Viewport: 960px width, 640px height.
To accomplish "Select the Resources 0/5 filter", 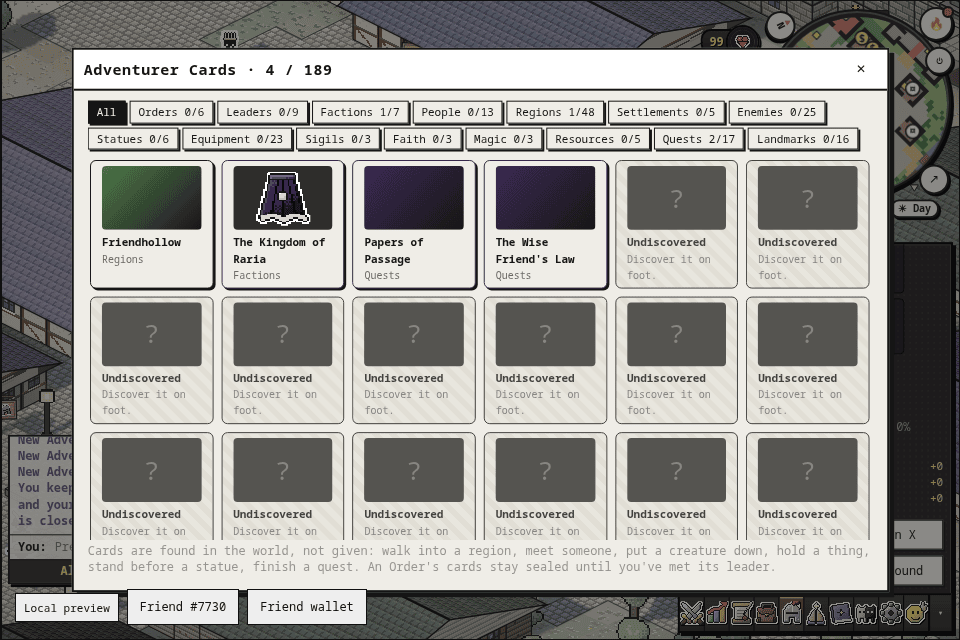I will click(x=598, y=139).
